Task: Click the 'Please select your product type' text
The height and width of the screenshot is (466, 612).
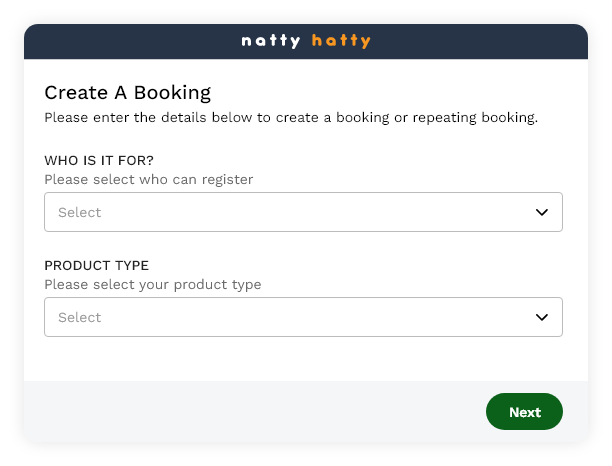Action: tap(152, 285)
